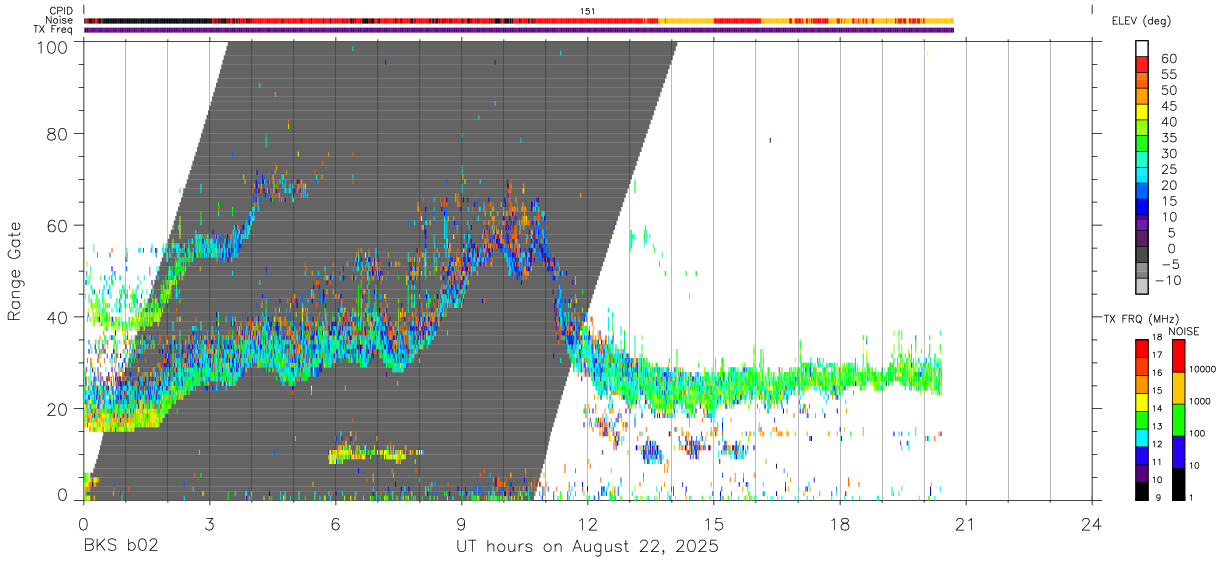This screenshot has height=567, width=1228.
Task: Click the '9' UT hour tick on the time axis
Action: point(461,522)
